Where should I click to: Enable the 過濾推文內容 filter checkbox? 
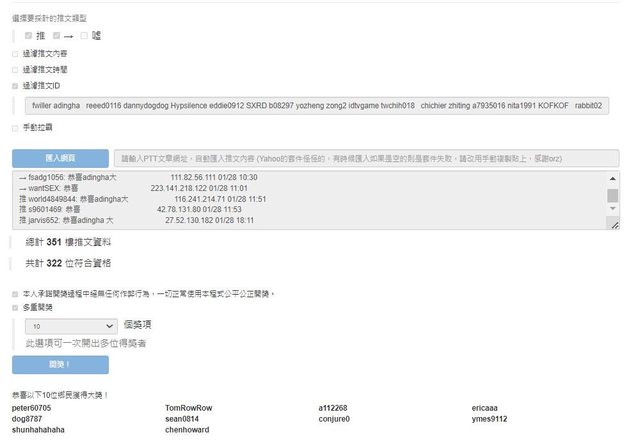15,54
